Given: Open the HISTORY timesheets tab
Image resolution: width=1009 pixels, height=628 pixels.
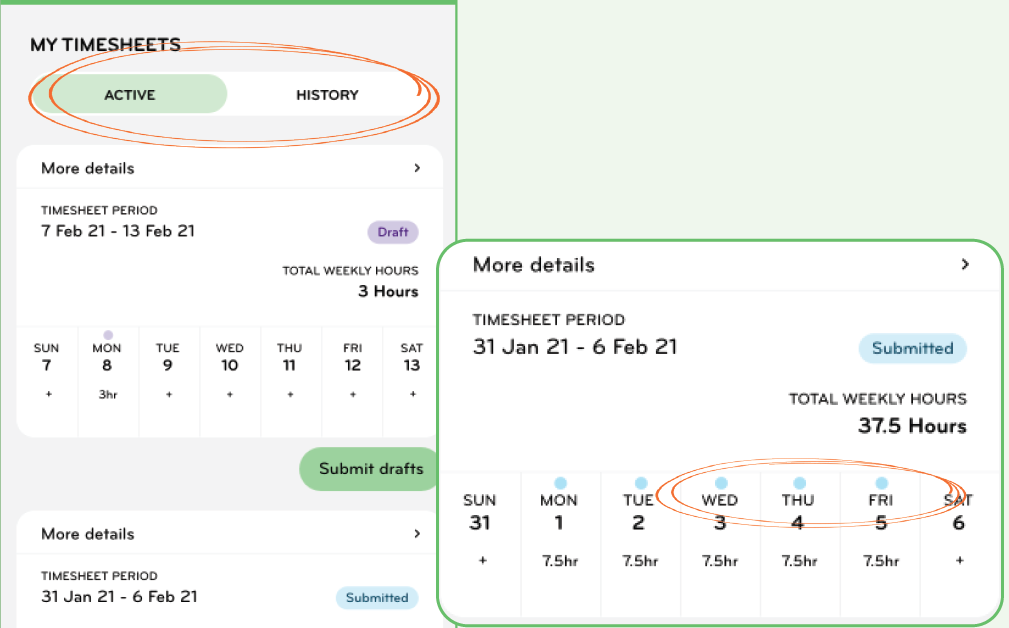Looking at the screenshot, I should (x=327, y=95).
